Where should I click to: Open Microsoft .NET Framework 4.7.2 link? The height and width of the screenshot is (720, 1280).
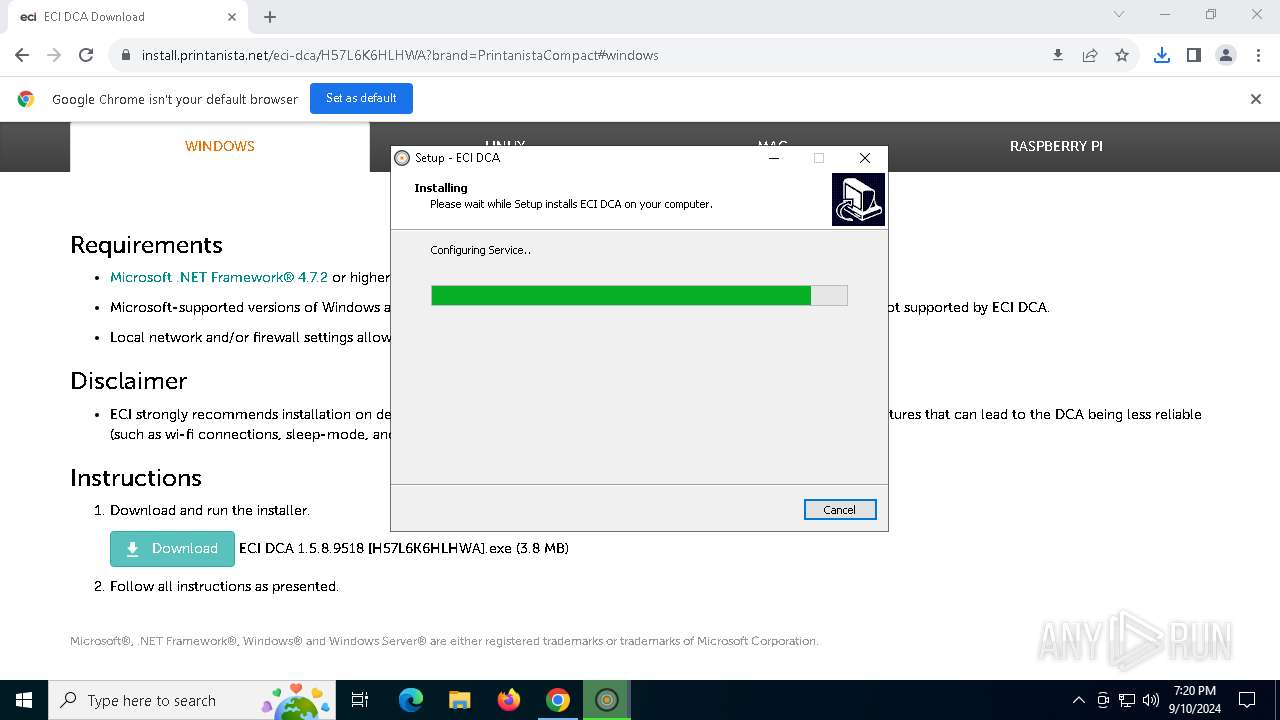point(219,277)
